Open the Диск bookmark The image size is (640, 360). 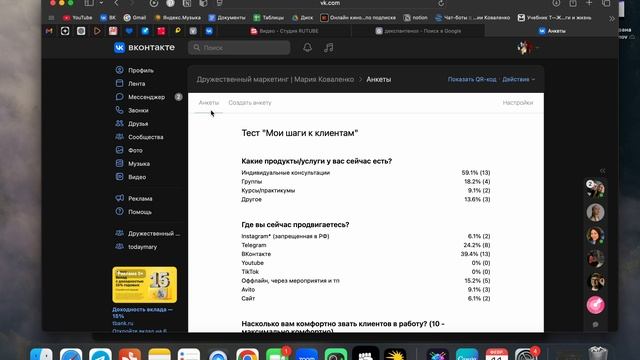302,18
